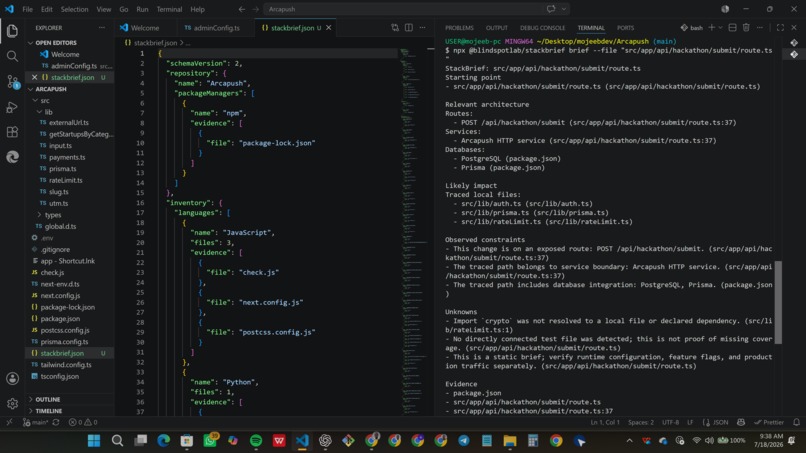Open Source Control view in activity bar
806x453 pixels.
pos(12,82)
